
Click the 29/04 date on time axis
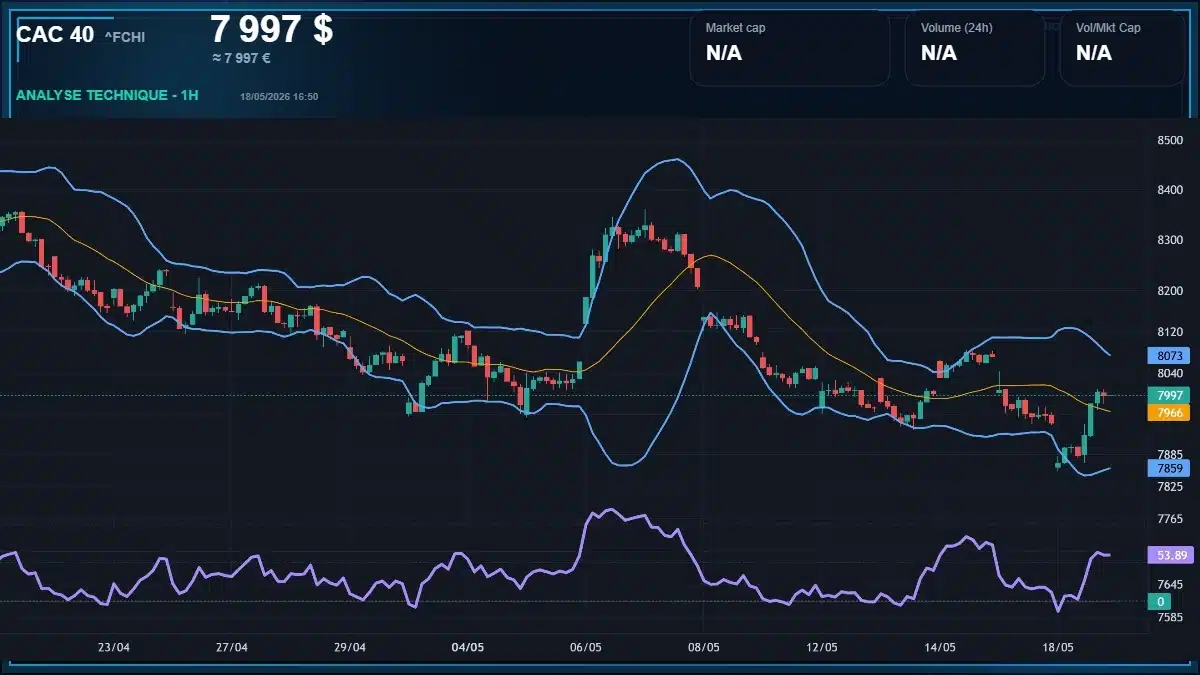tap(349, 647)
